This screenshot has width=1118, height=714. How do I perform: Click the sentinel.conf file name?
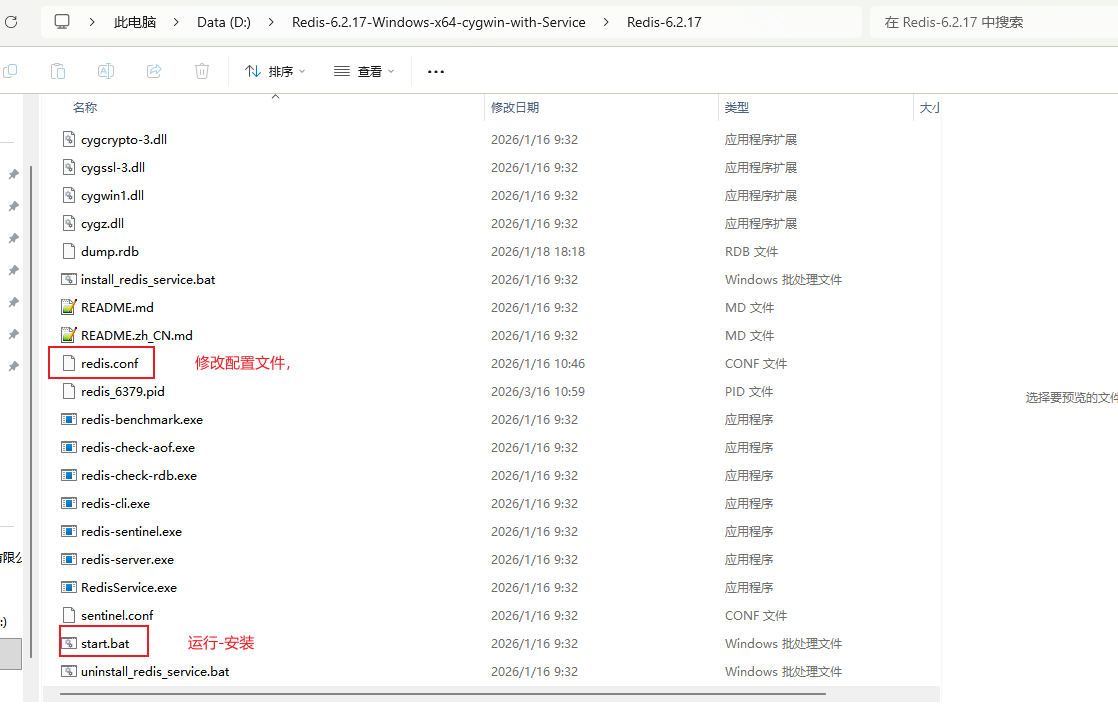[x=117, y=615]
